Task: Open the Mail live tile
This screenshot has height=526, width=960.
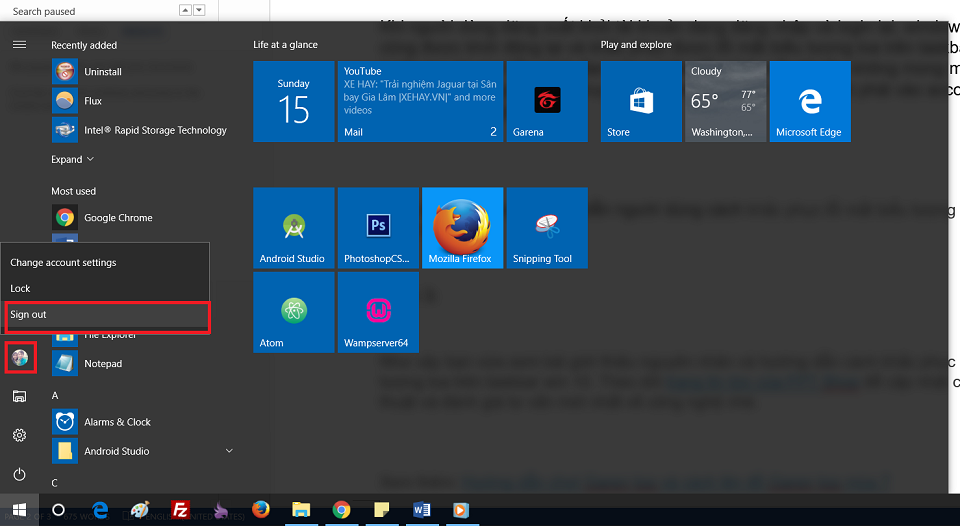Action: click(x=421, y=102)
